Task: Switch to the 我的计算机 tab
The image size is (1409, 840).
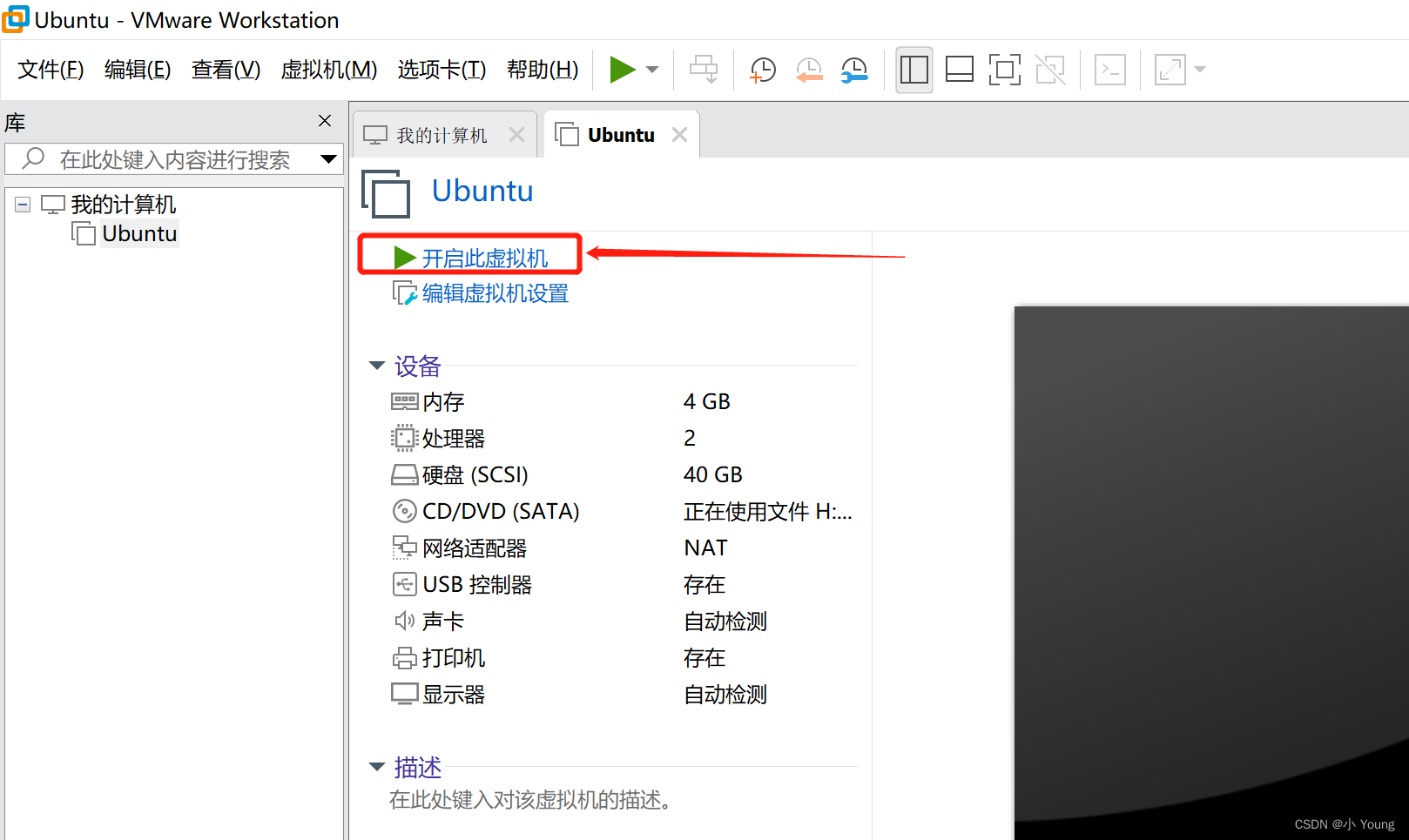Action: pos(442,135)
